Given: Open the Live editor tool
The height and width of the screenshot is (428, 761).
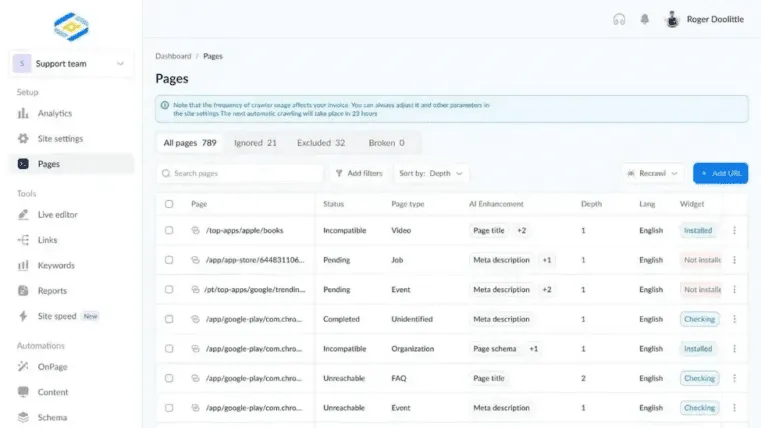Looking at the screenshot, I should tap(57, 215).
